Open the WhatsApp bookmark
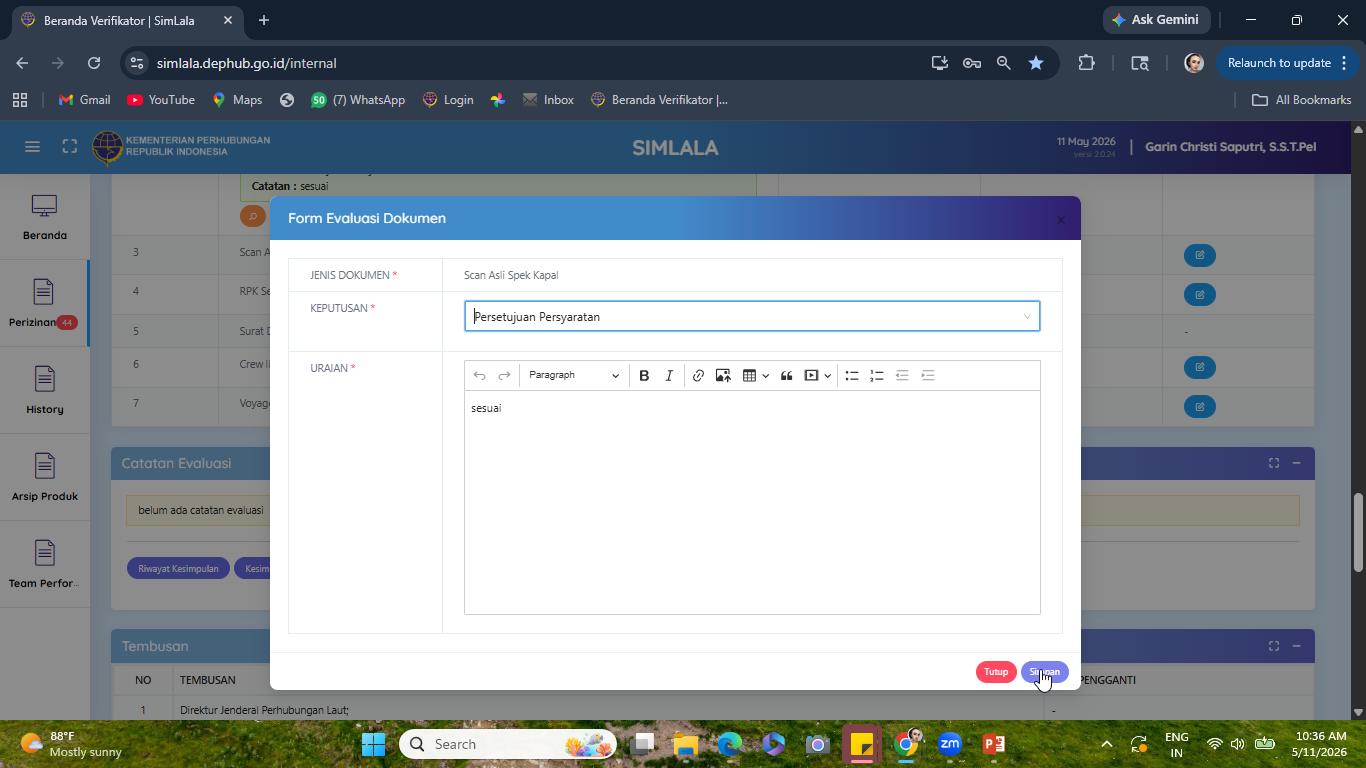1366x768 pixels. [358, 100]
